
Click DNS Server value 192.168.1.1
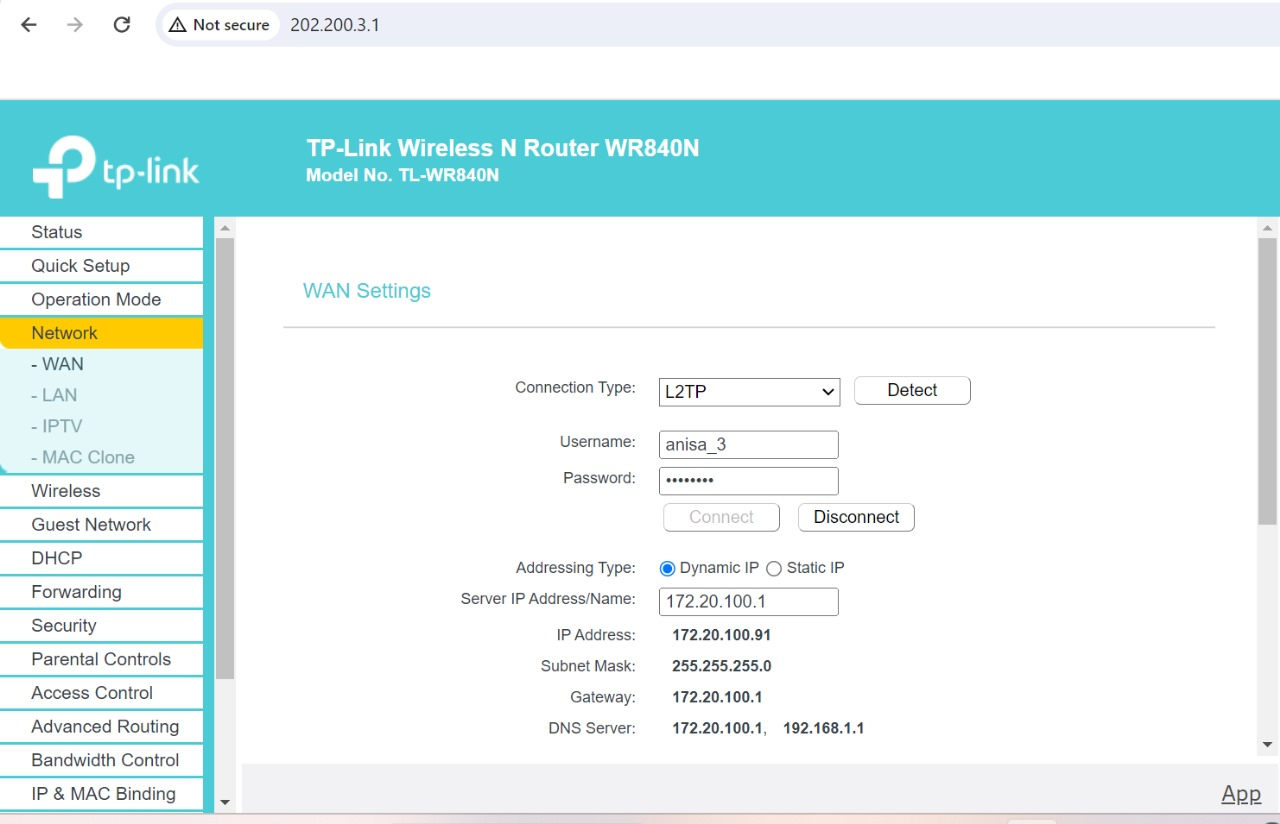coord(823,728)
